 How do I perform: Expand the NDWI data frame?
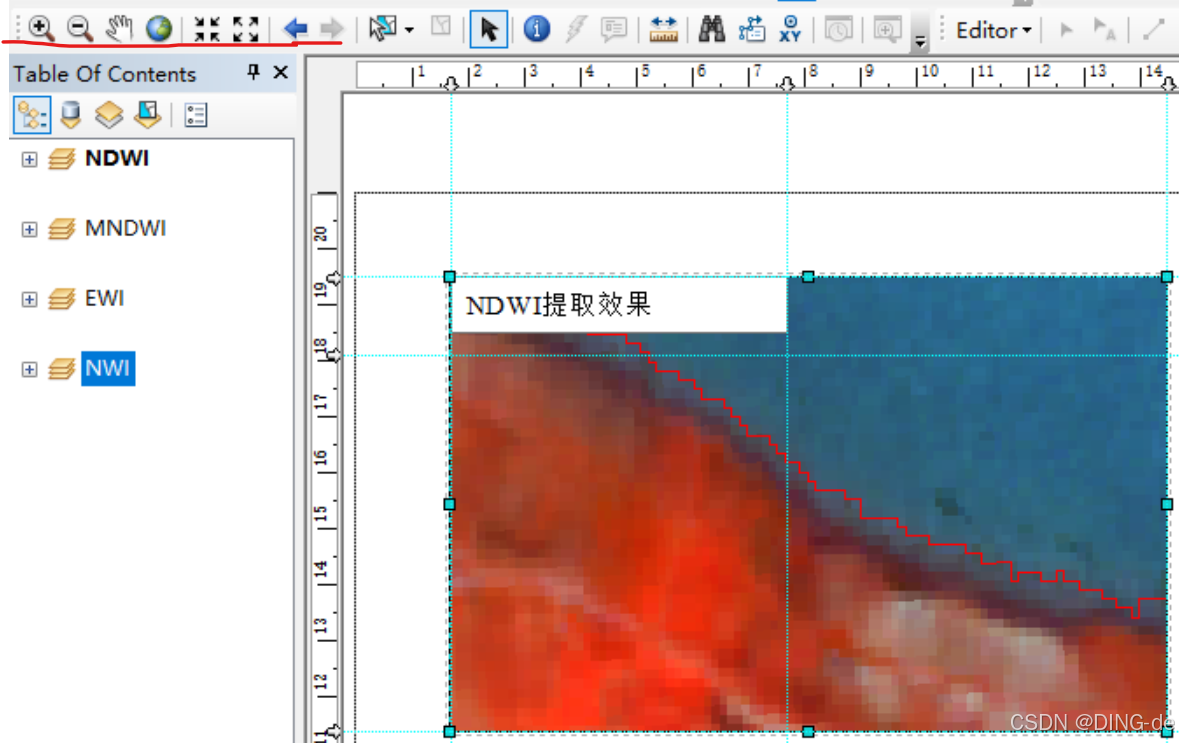tap(29, 159)
